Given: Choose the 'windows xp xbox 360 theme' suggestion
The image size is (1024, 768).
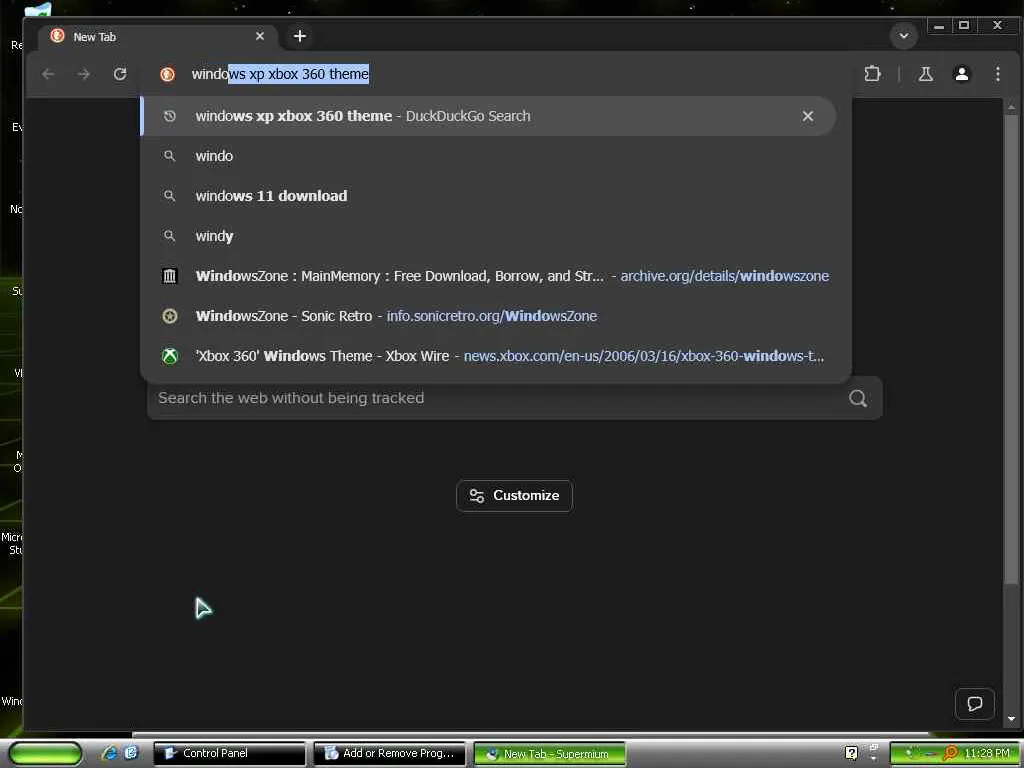Looking at the screenshot, I should coord(488,116).
